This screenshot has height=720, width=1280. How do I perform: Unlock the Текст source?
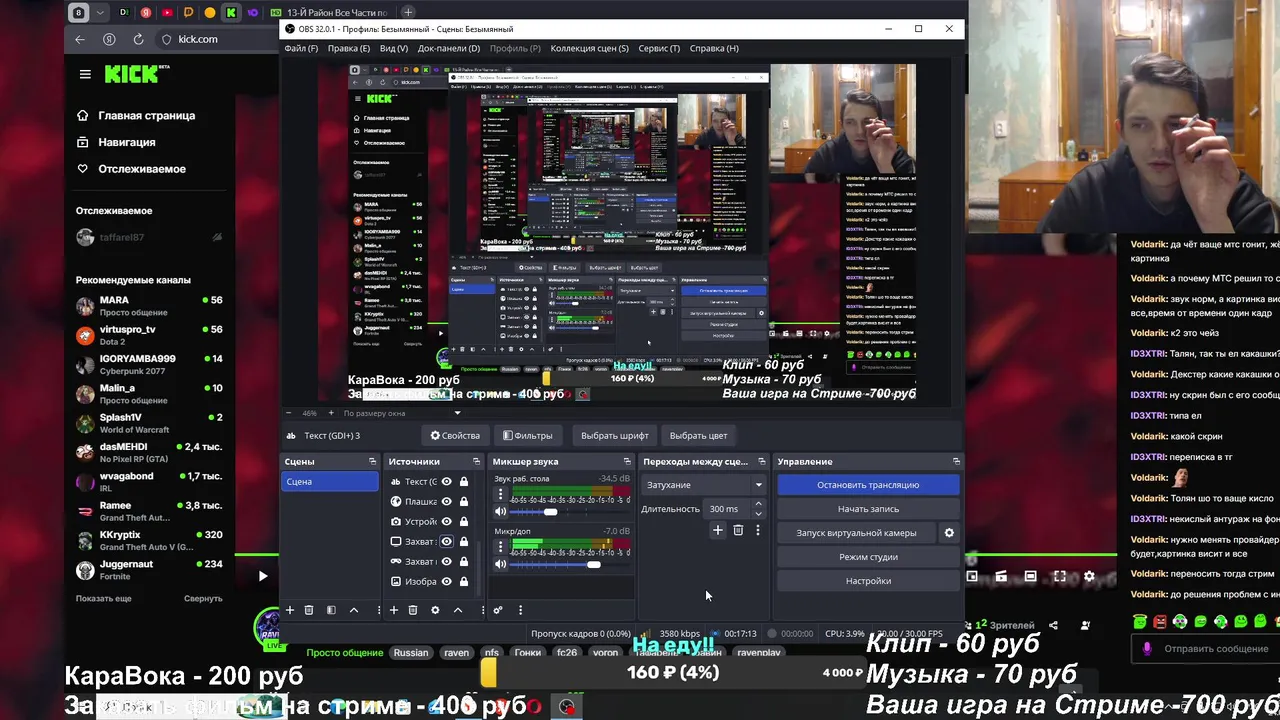(463, 481)
